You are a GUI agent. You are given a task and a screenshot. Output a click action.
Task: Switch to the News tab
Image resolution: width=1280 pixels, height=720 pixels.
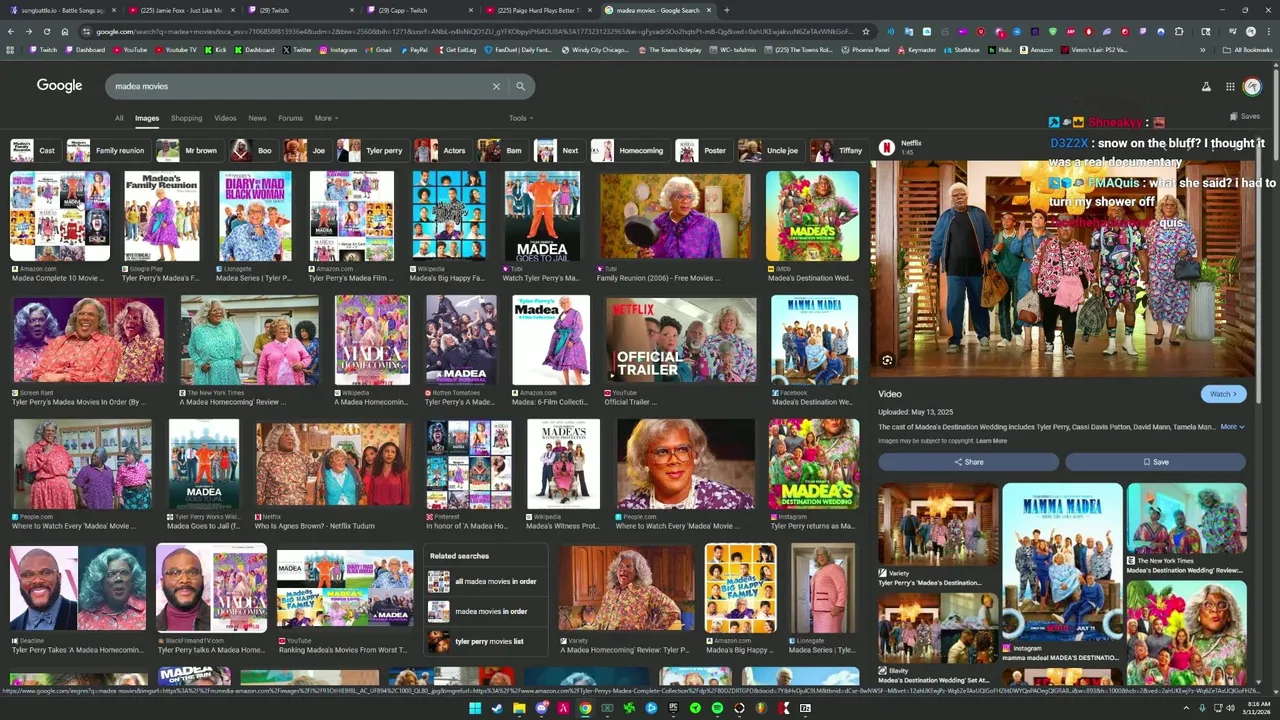click(257, 118)
